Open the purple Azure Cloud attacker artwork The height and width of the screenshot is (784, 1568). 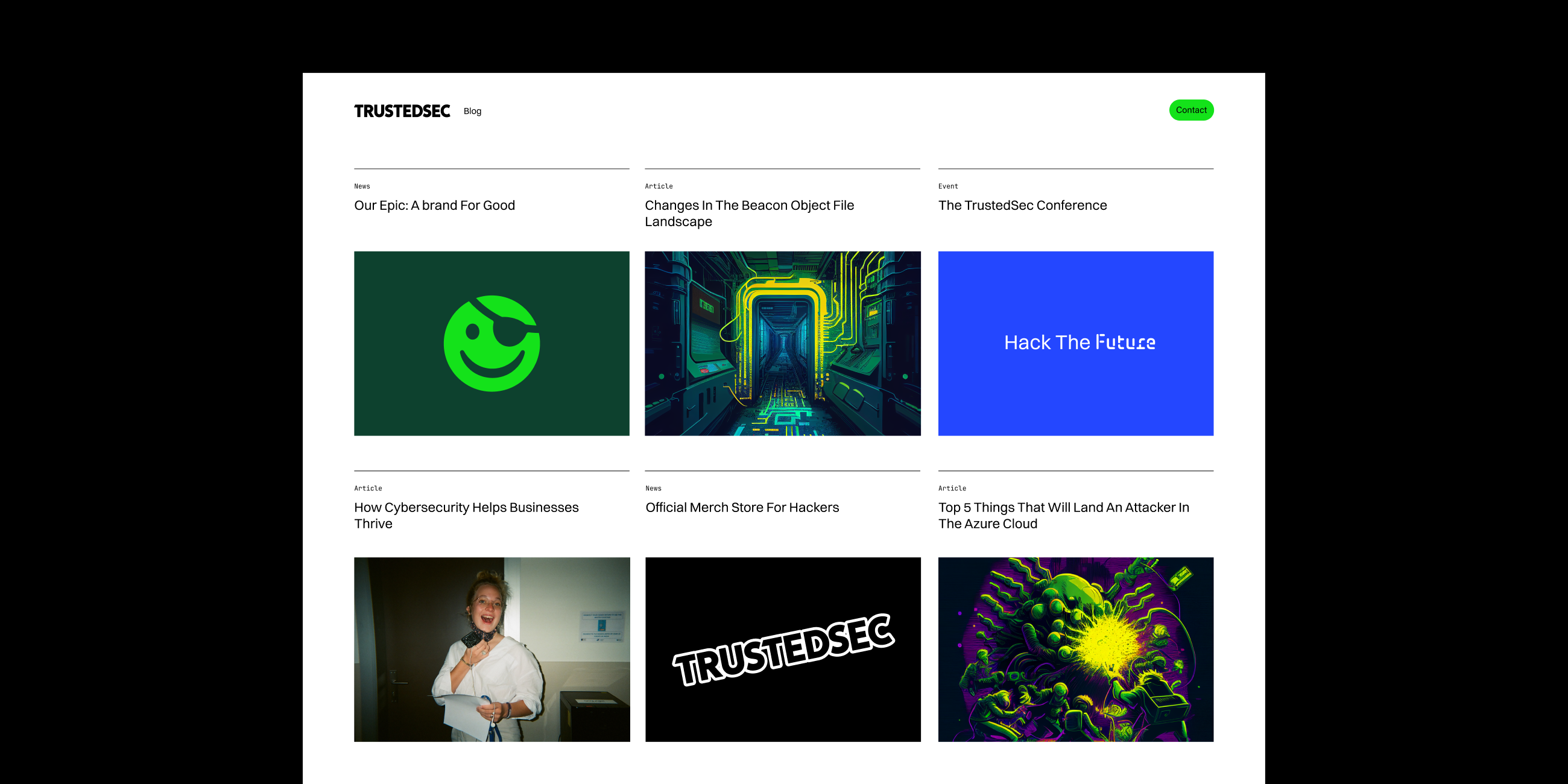tap(1075, 649)
